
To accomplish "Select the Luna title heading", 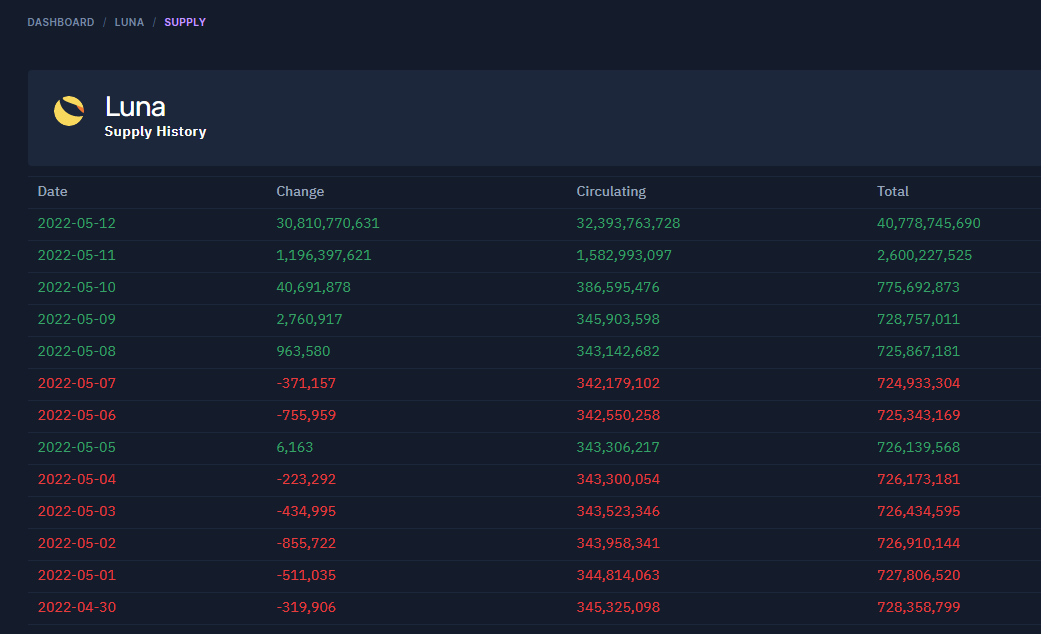I will [x=135, y=106].
